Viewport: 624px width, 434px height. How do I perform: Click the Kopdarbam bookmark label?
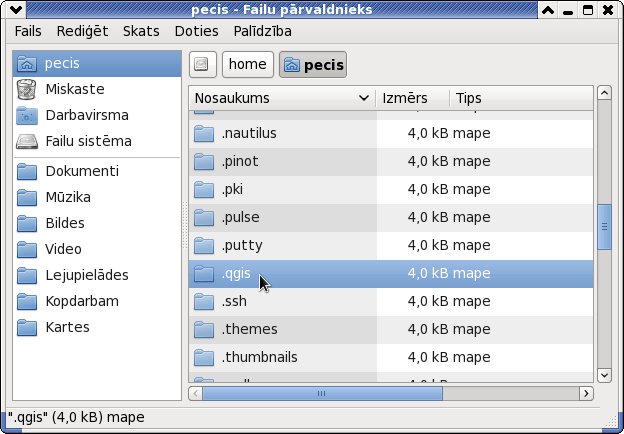click(x=82, y=302)
